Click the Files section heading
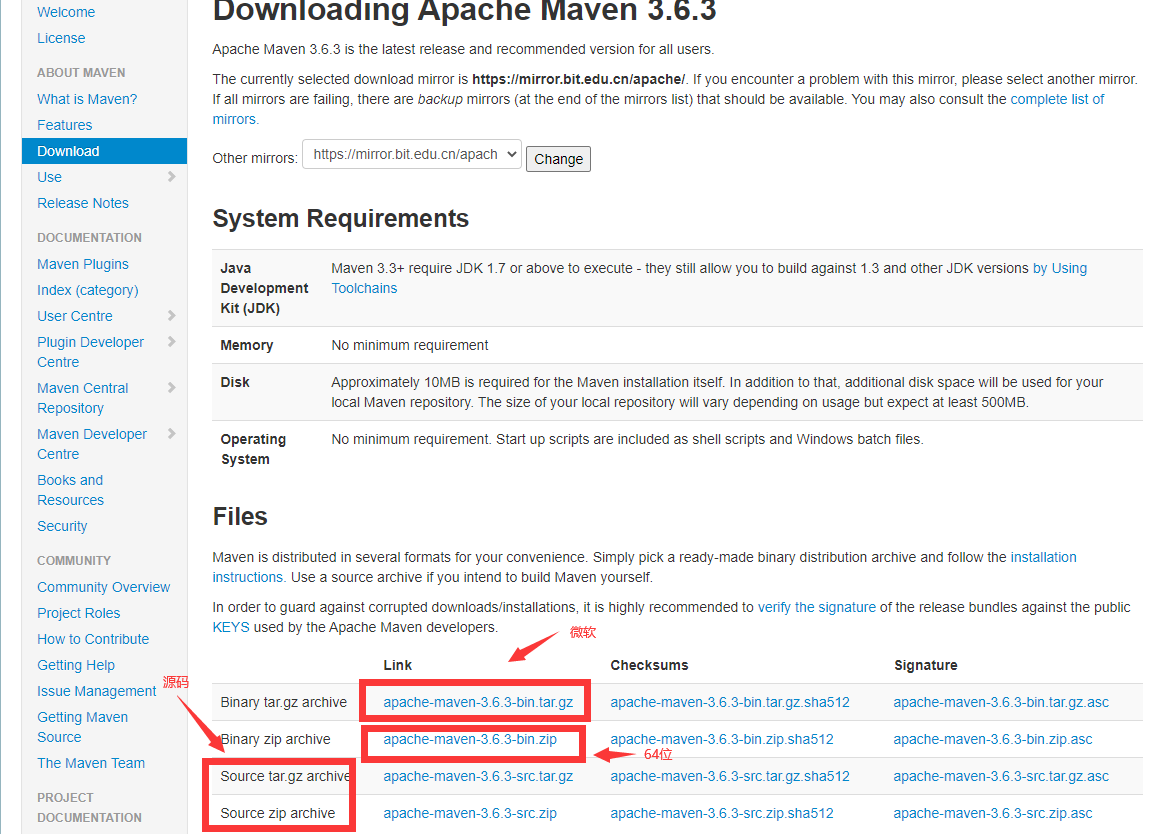The height and width of the screenshot is (834, 1155). [x=239, y=516]
